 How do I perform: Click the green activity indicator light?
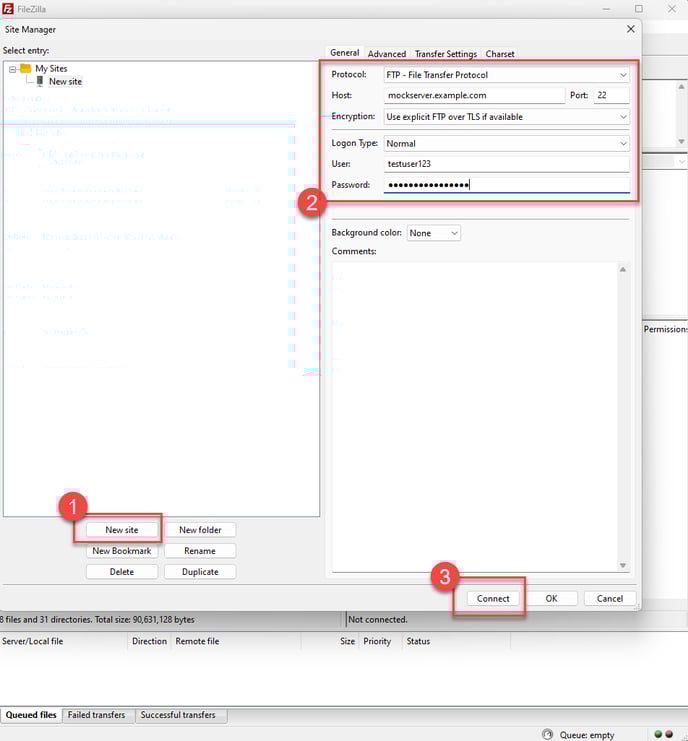658,734
